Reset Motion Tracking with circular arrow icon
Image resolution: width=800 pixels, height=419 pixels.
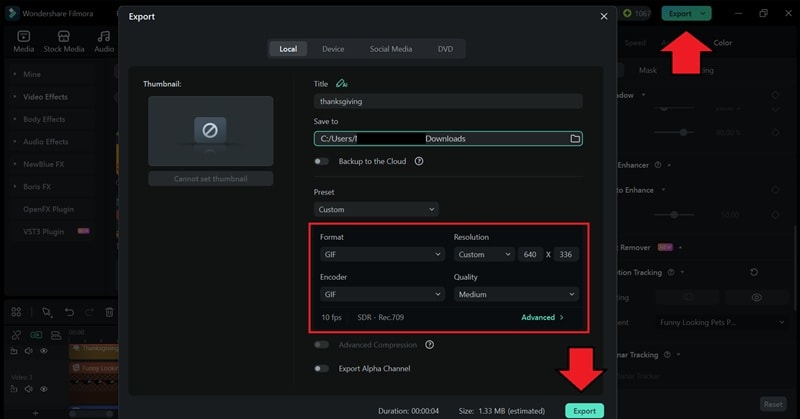click(x=754, y=272)
